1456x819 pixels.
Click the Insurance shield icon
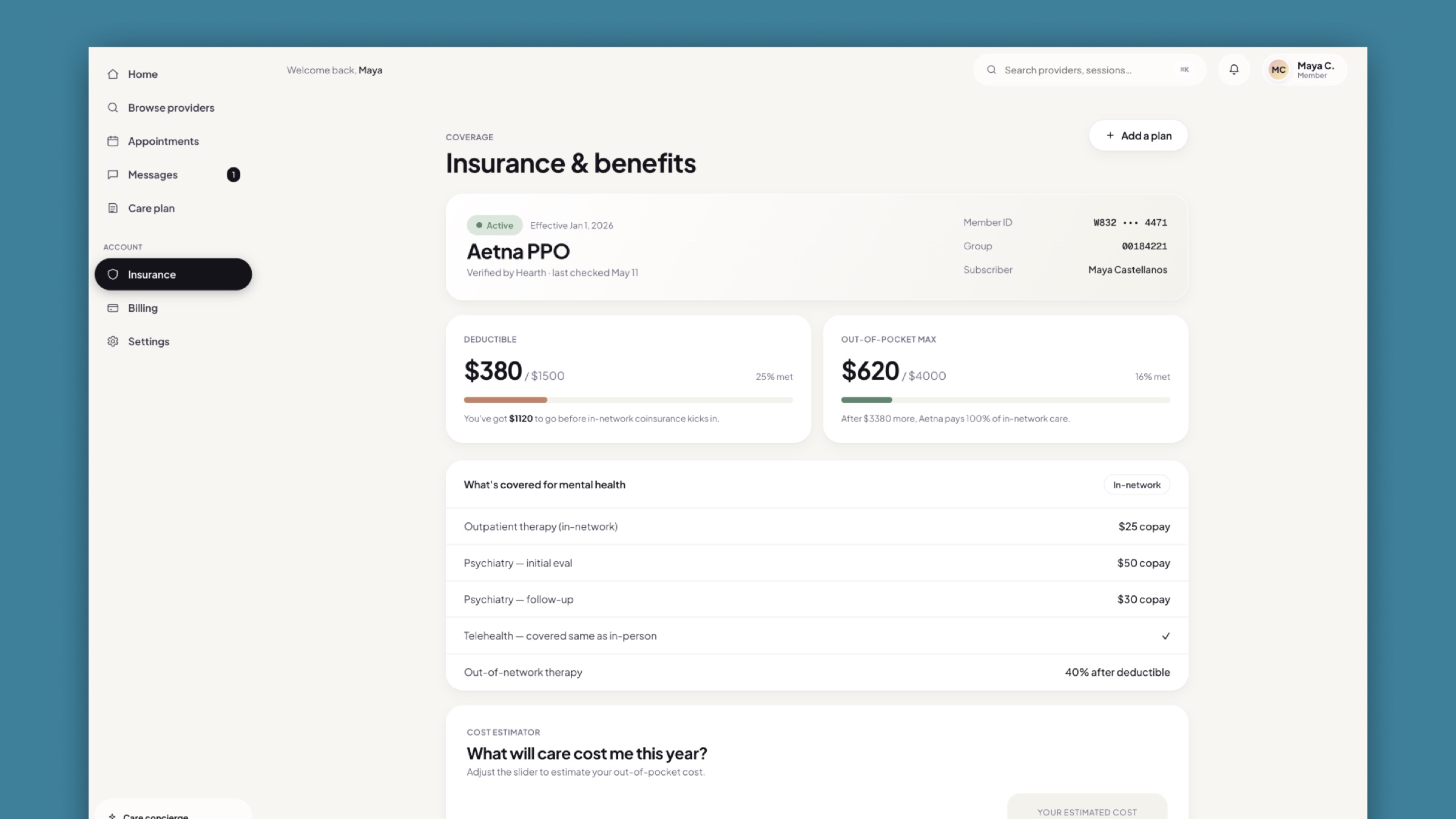coord(113,274)
